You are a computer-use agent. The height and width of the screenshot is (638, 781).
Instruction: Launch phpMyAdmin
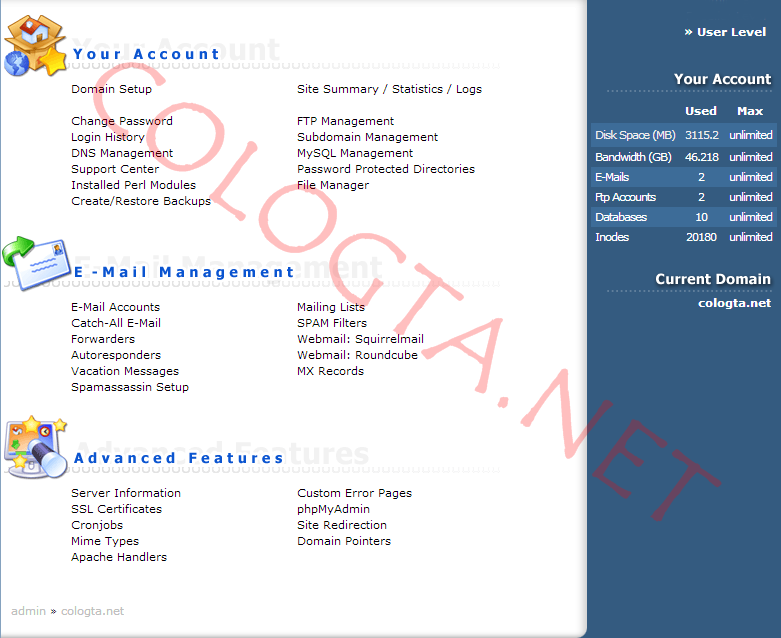pyautogui.click(x=333, y=509)
